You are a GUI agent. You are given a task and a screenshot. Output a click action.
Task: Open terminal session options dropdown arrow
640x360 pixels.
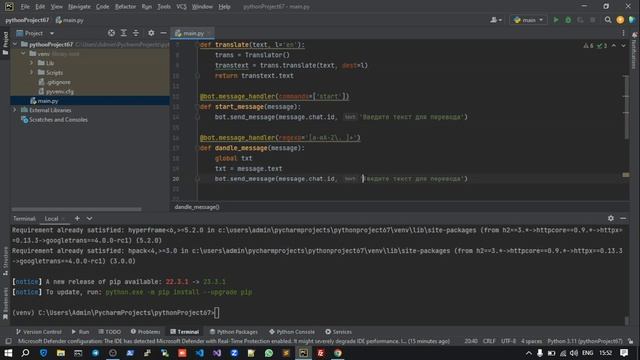(x=89, y=218)
